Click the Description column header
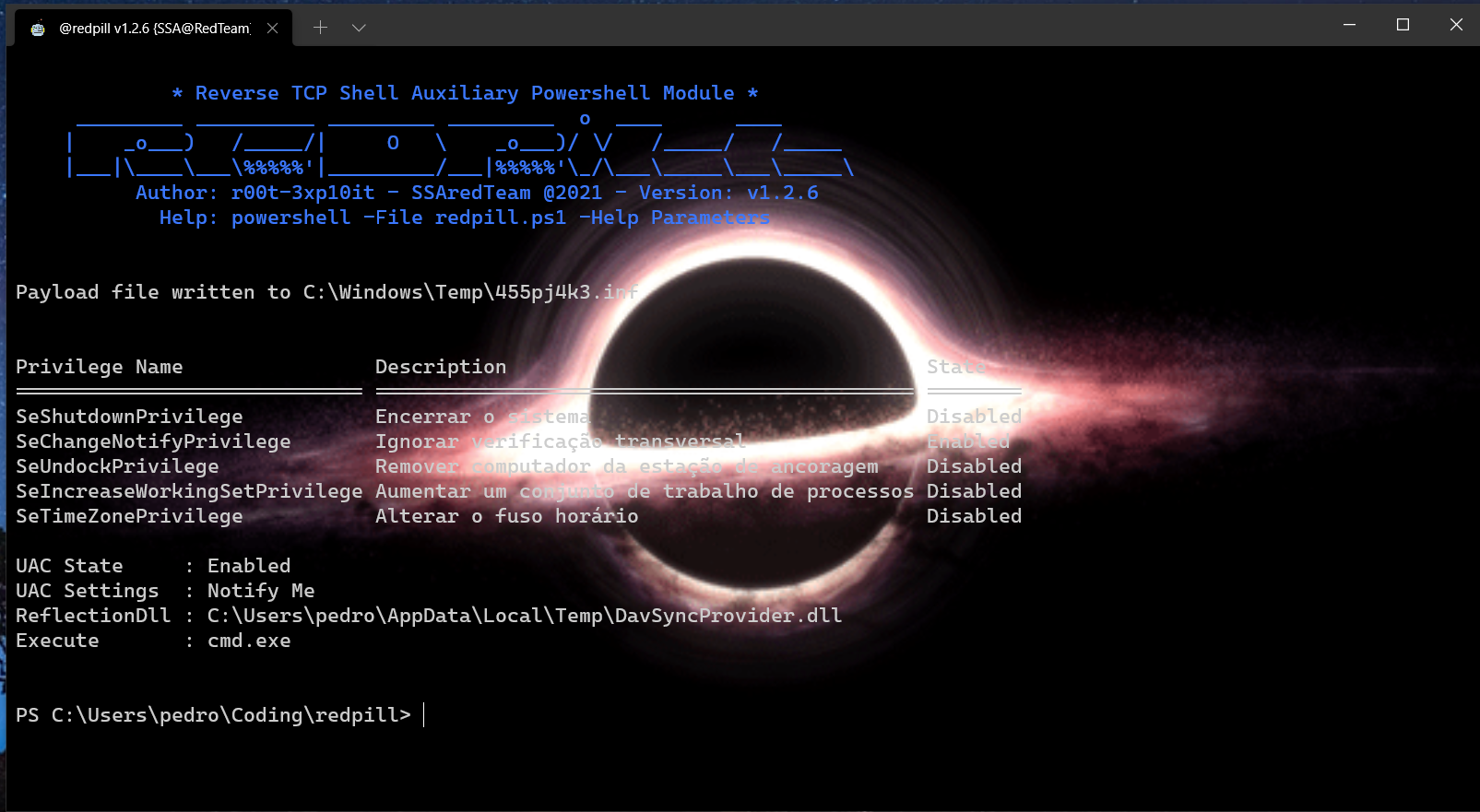The height and width of the screenshot is (812, 1480). [x=441, y=367]
